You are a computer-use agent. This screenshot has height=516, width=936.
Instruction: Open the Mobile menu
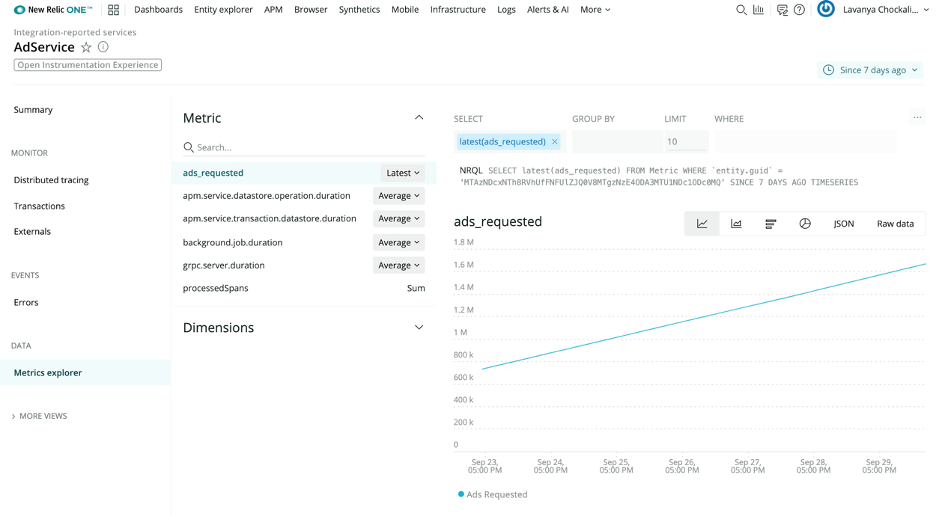click(x=405, y=10)
